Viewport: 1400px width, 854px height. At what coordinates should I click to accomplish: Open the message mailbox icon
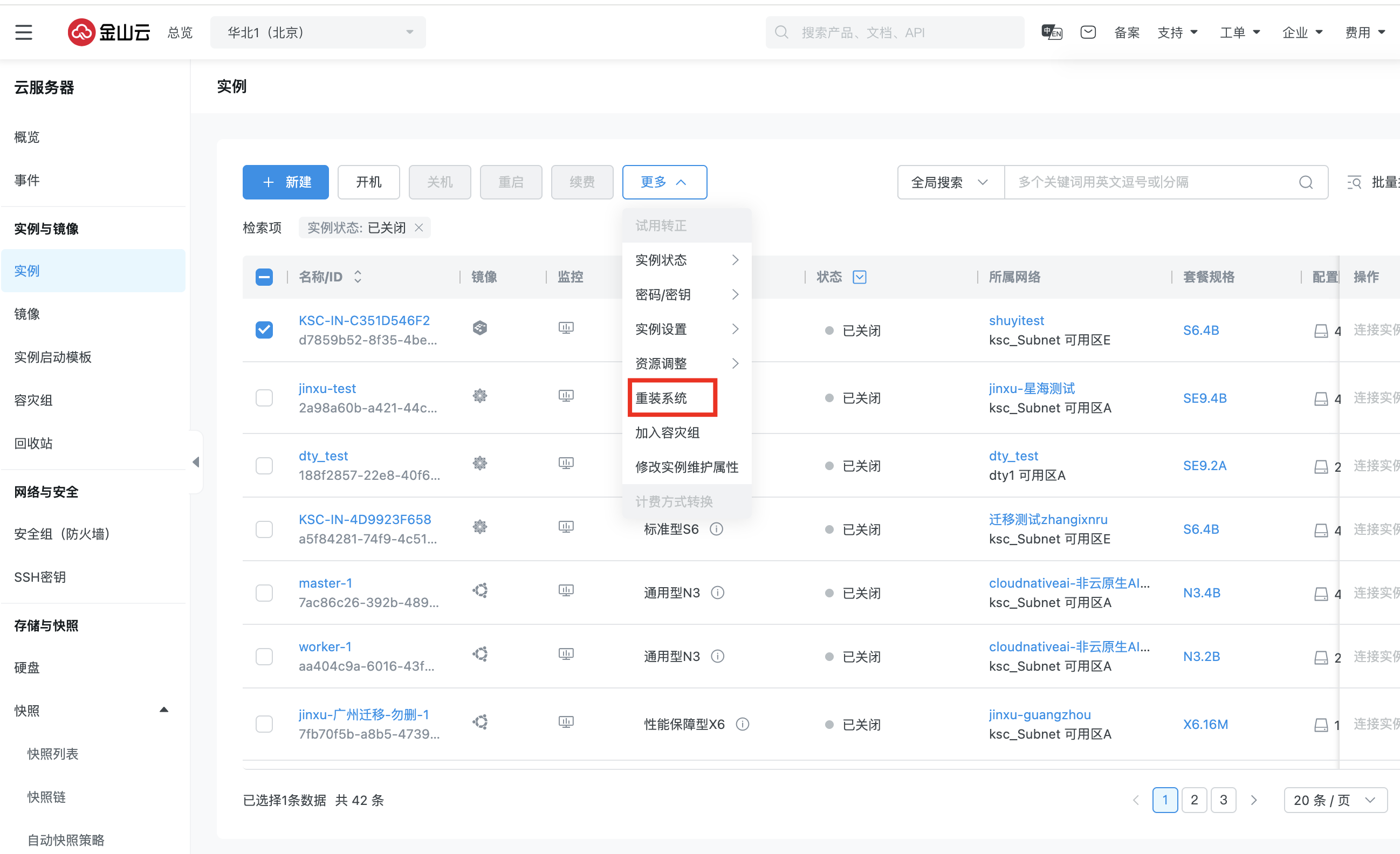pos(1088,32)
